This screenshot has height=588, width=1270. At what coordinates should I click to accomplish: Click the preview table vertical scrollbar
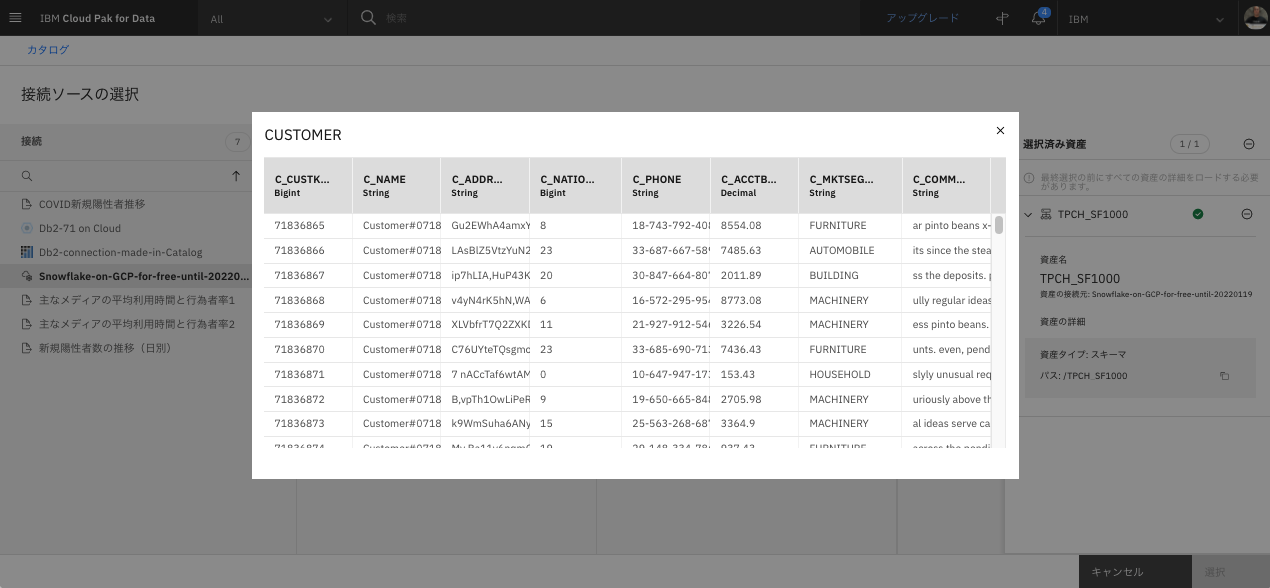[x=999, y=225]
